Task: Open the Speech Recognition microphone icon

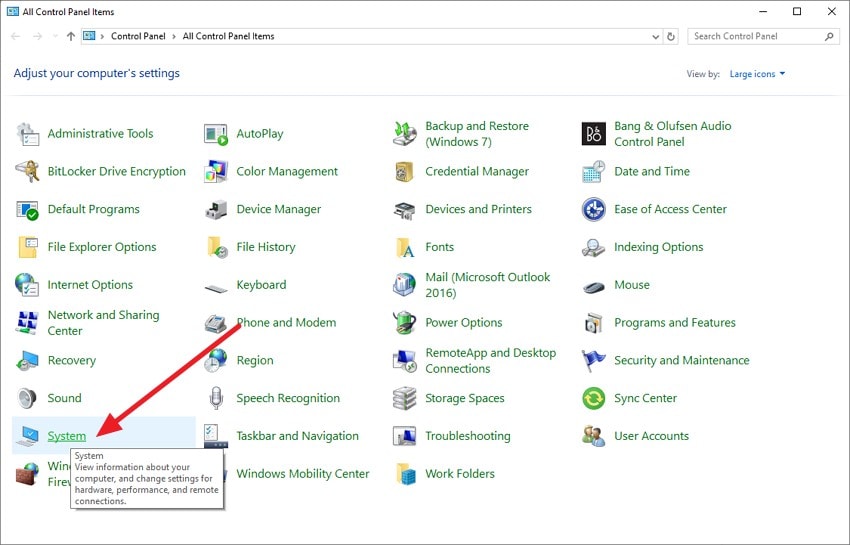Action: click(216, 399)
